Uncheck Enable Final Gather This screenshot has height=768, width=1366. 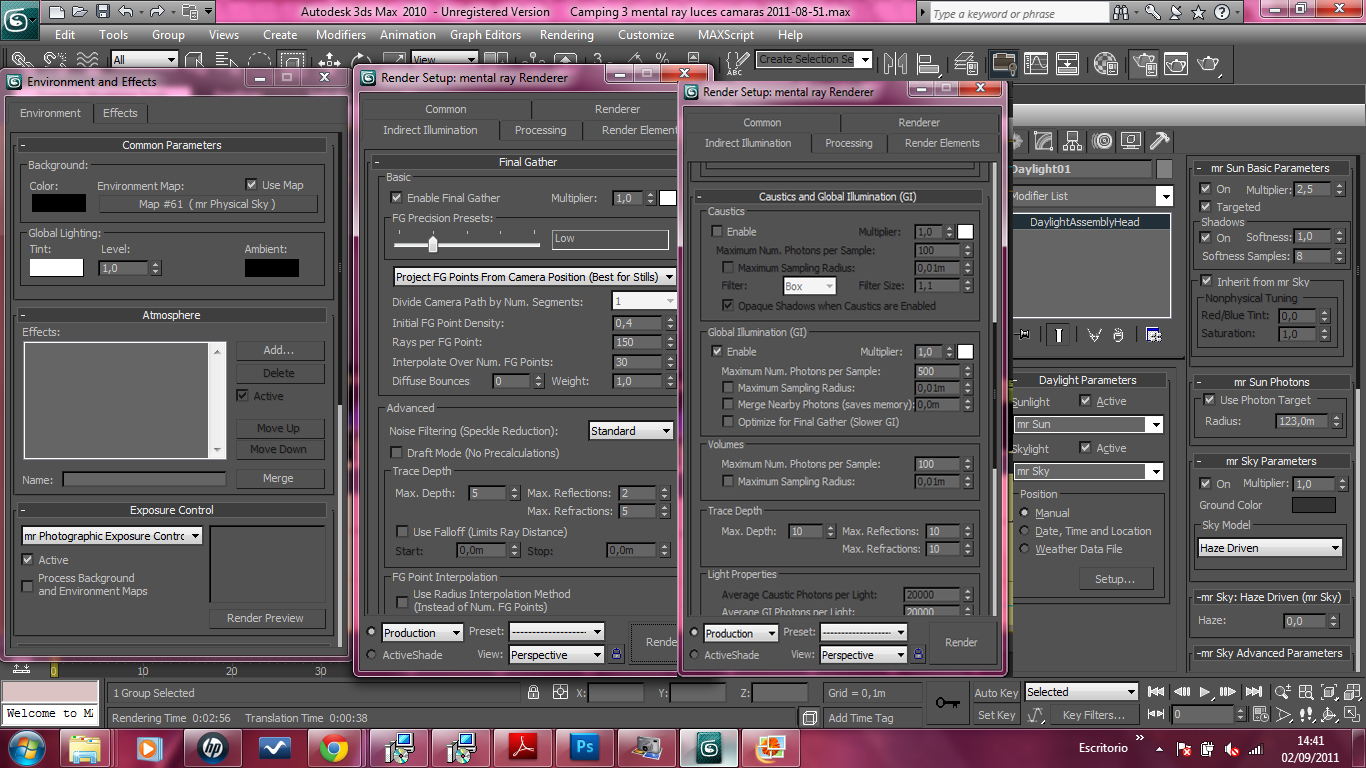click(x=397, y=198)
